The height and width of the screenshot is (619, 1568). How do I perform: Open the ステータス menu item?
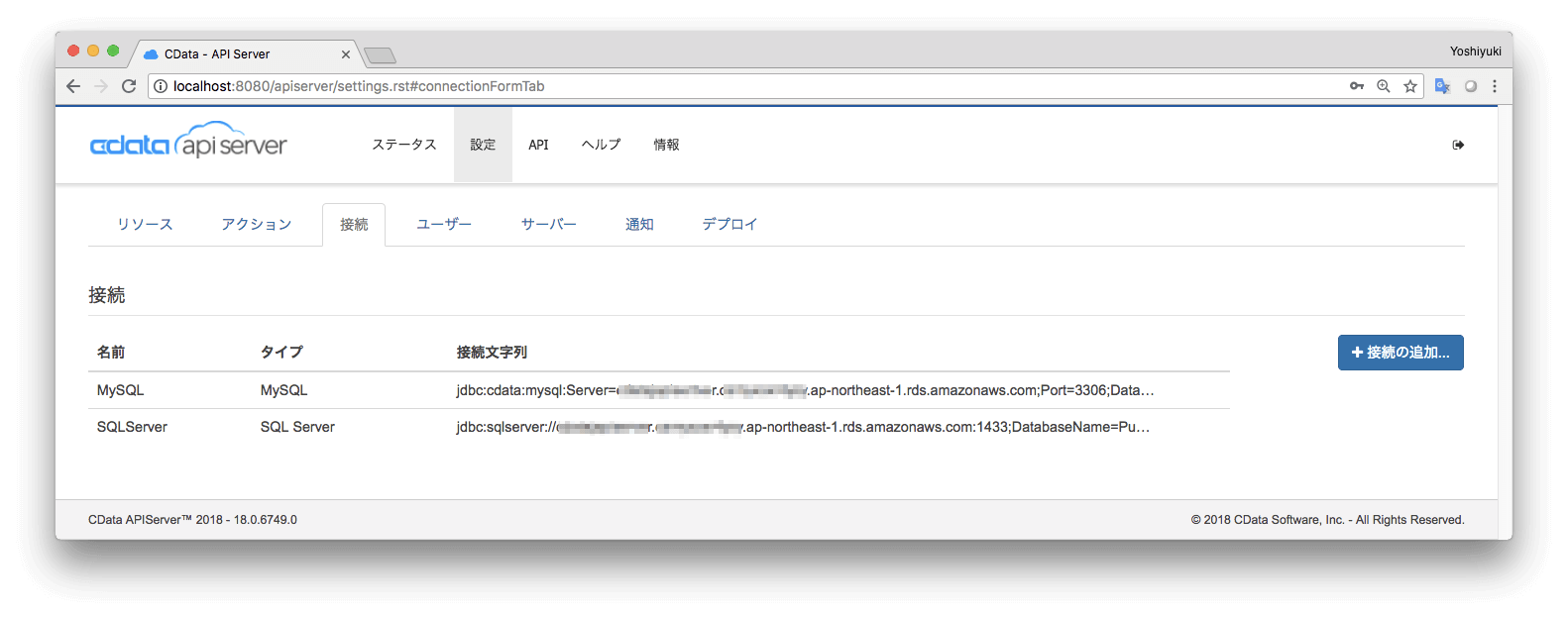[404, 145]
